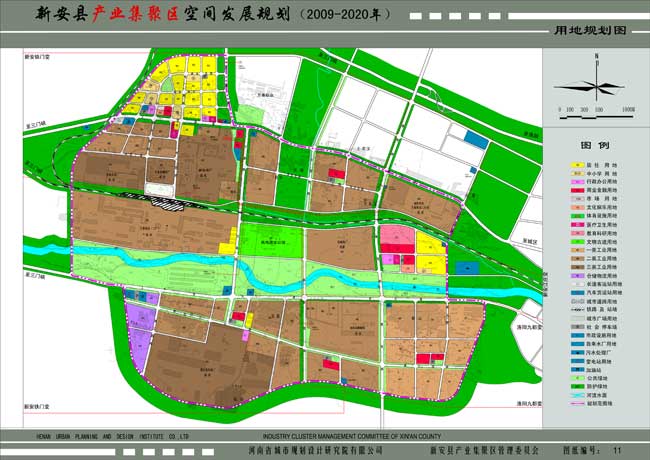This screenshot has width=650, height=460.
Task: Click the drawing number 11 in footer
Action: (x=617, y=451)
